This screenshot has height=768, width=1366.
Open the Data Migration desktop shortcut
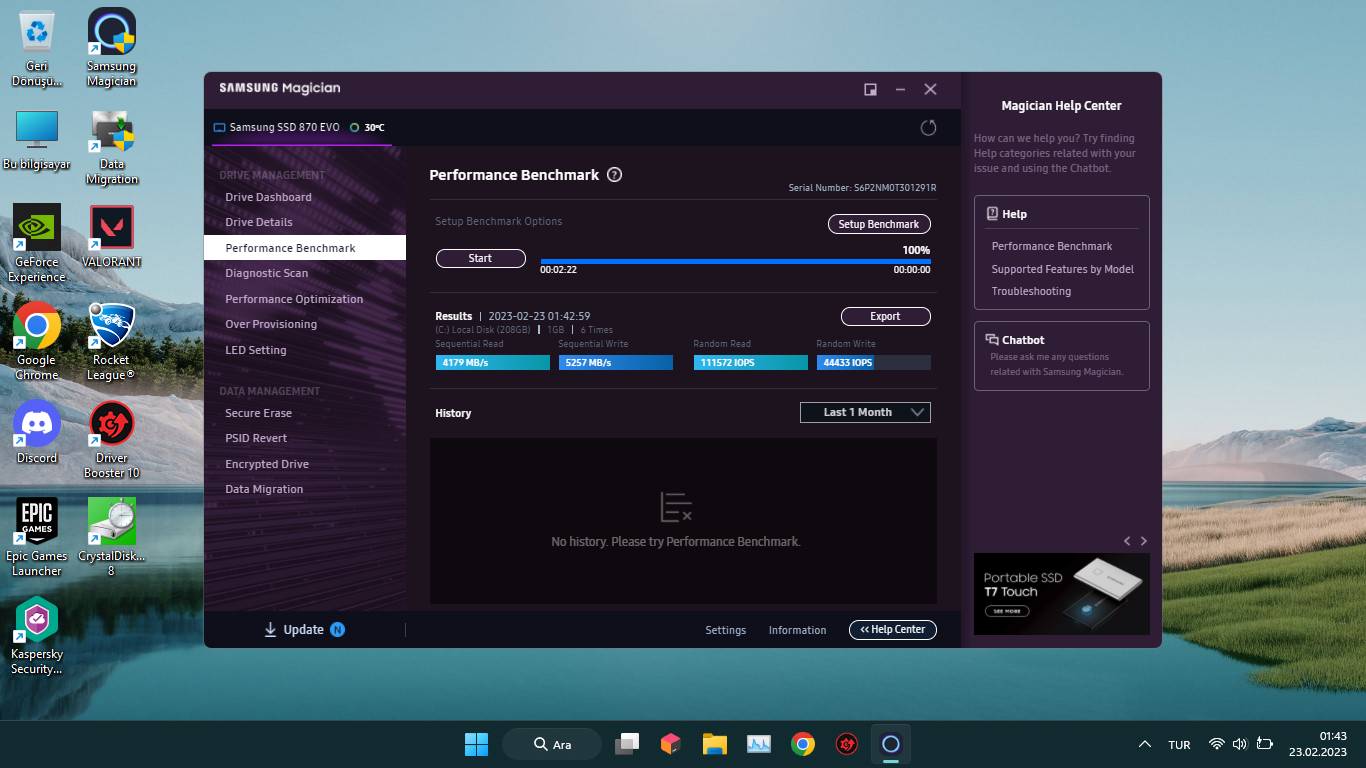(x=112, y=147)
